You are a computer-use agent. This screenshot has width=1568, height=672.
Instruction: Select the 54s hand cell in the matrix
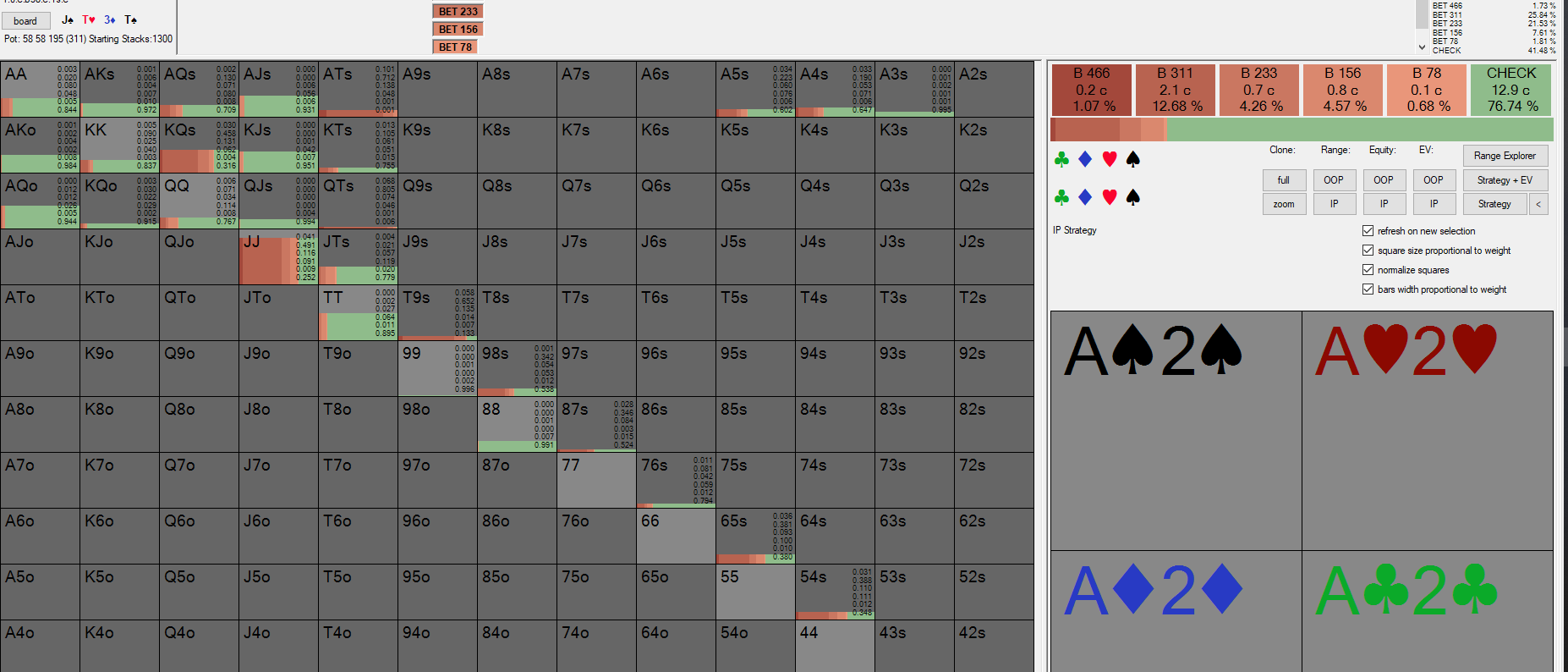(835, 592)
